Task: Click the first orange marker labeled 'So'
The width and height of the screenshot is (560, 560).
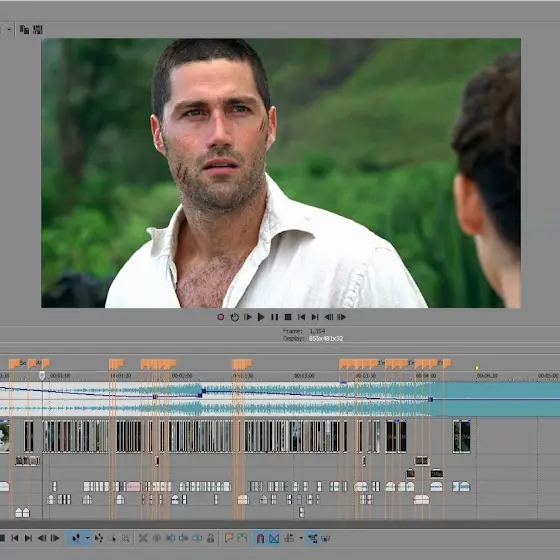Action: tap(14, 364)
